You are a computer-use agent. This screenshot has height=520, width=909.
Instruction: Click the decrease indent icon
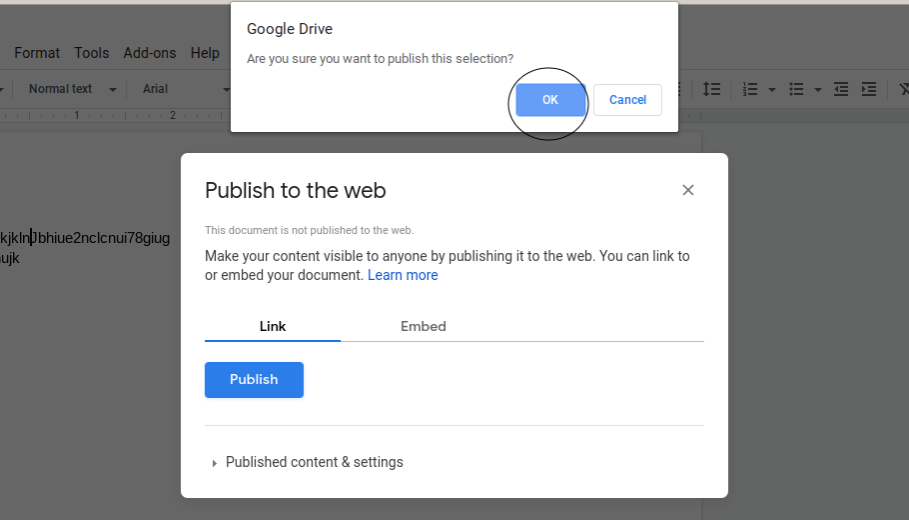point(842,89)
